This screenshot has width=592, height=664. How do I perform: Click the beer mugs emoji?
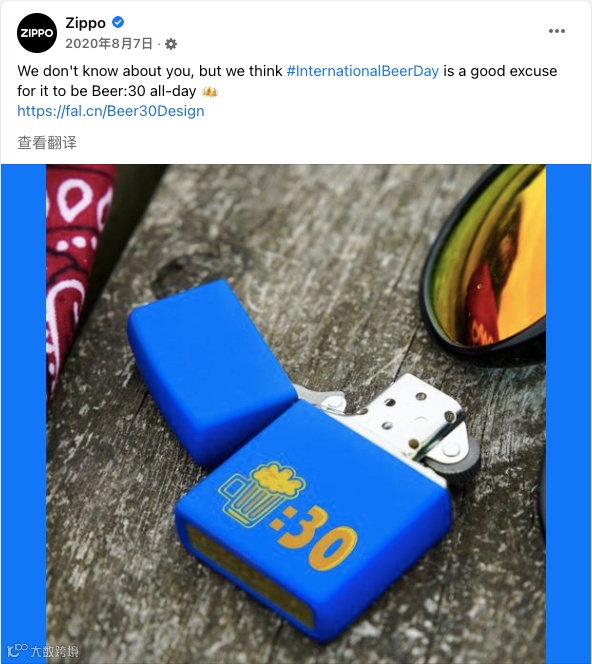(210, 91)
